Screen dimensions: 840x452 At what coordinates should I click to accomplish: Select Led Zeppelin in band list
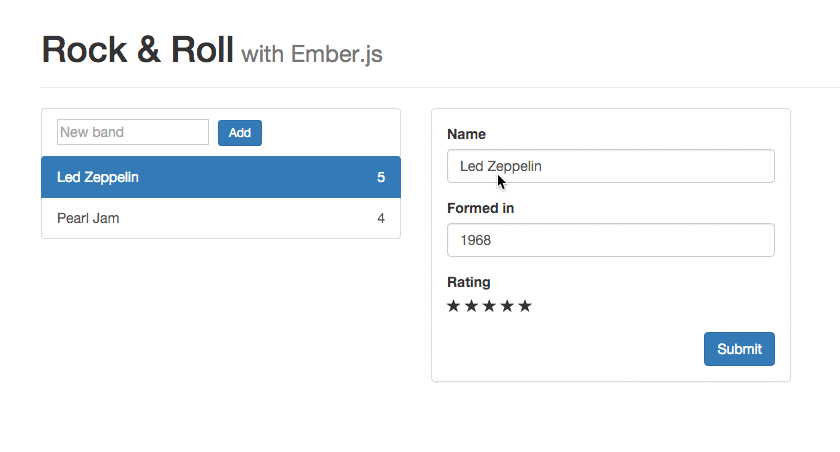[x=98, y=178]
